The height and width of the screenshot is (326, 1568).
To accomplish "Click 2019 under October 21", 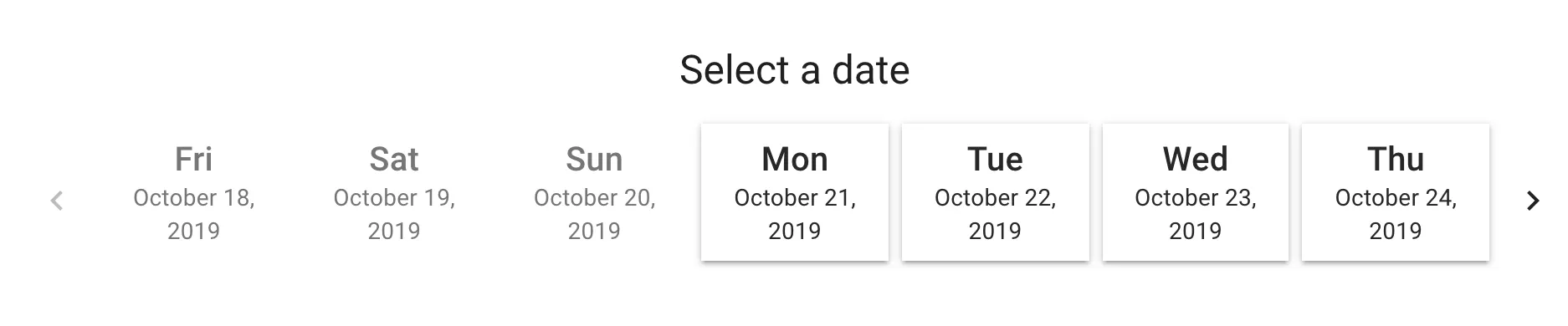I will 795,231.
